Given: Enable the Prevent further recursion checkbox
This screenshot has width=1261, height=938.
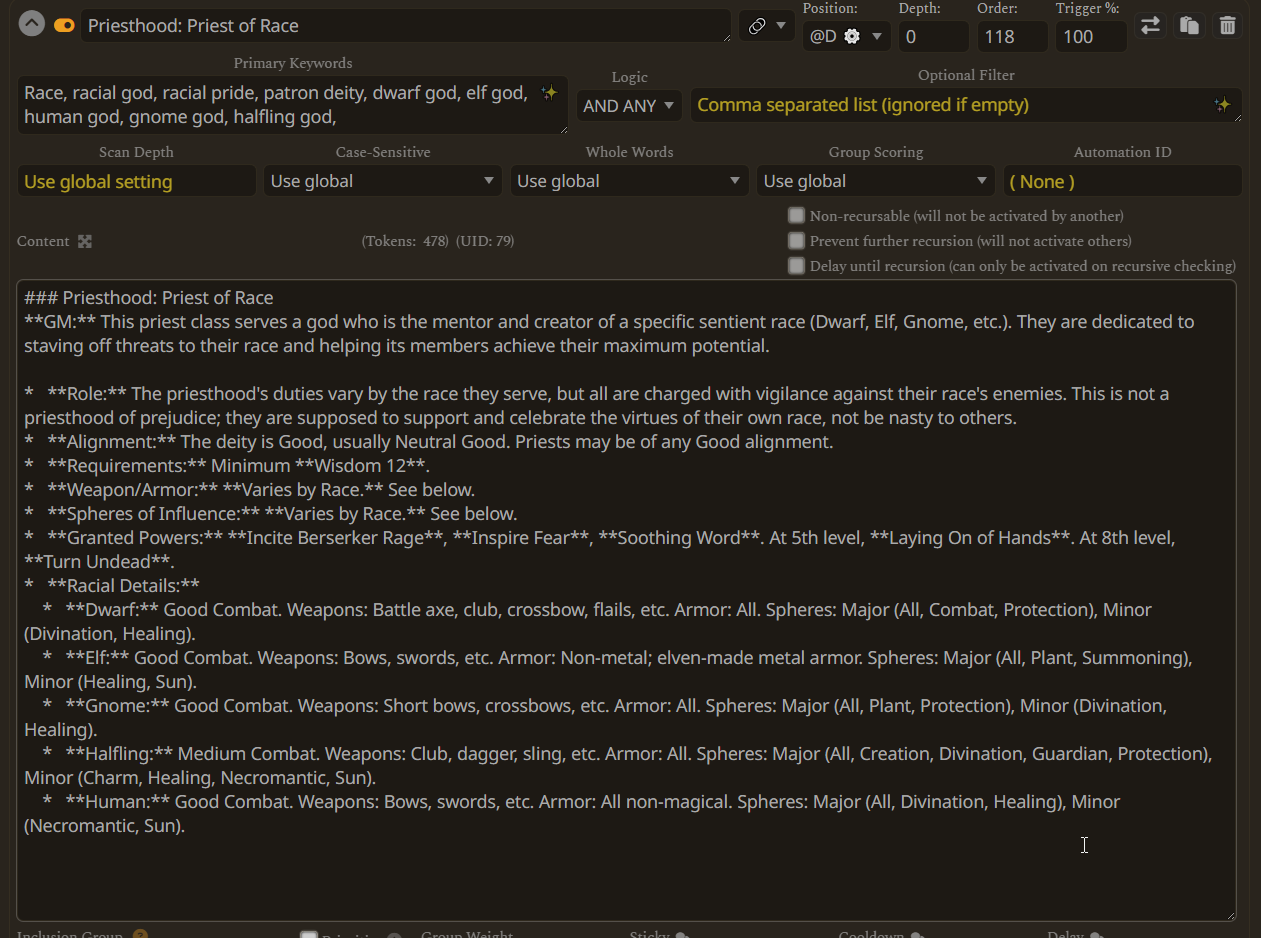Looking at the screenshot, I should [x=796, y=240].
